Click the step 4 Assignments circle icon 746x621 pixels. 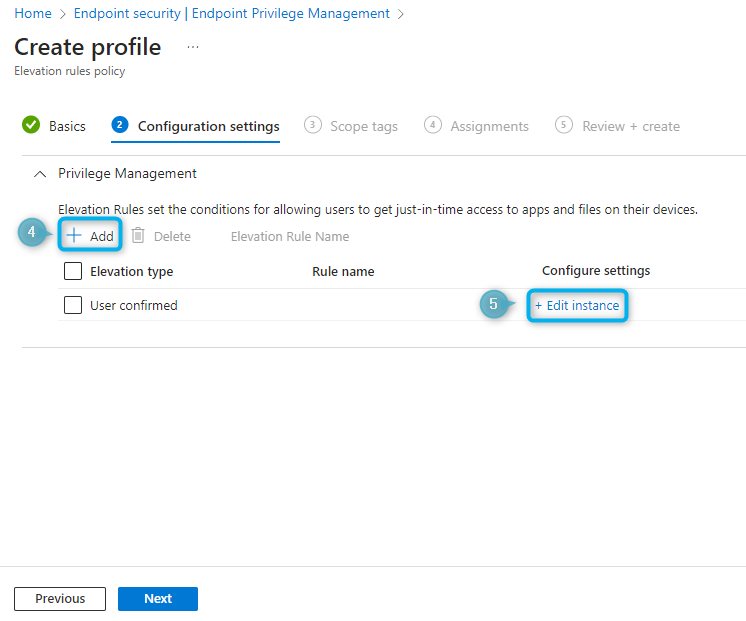pyautogui.click(x=433, y=125)
